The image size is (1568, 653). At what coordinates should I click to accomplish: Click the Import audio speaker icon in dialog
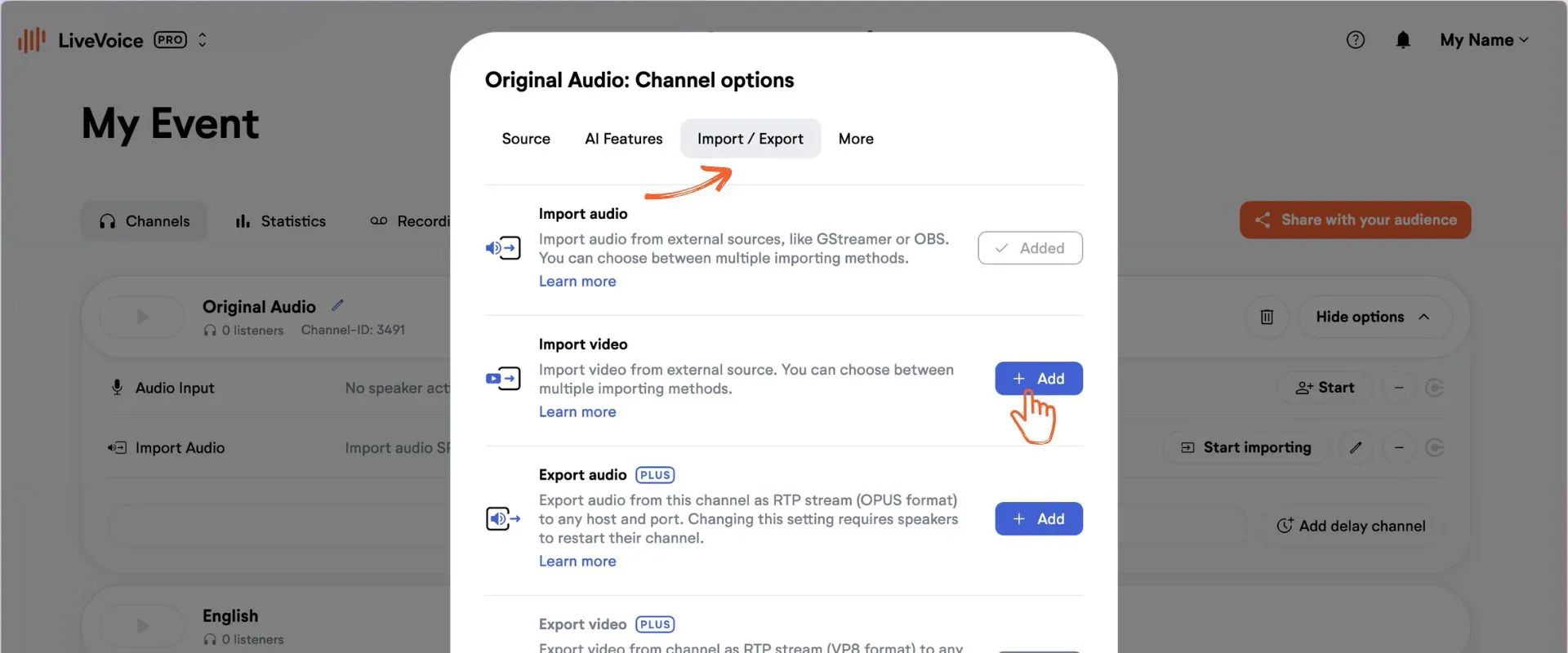[503, 247]
